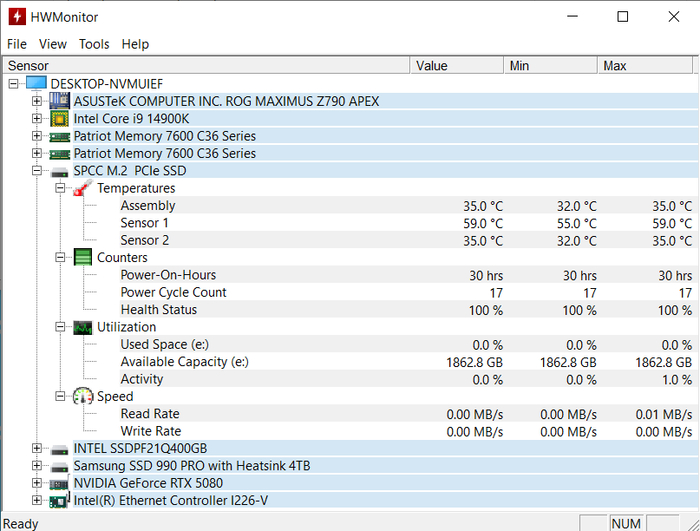Expand the first Patriot Memory node
700x531 pixels.
pyautogui.click(x=37, y=136)
